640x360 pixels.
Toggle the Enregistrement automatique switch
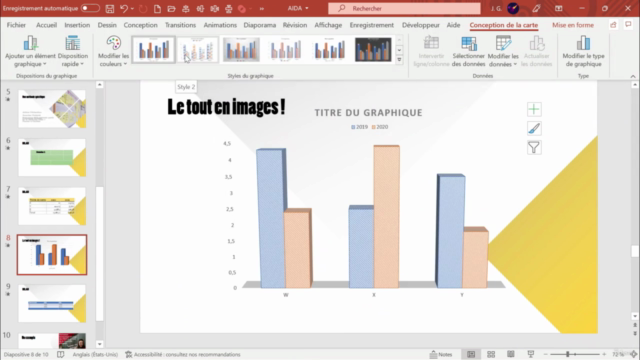pos(90,8)
